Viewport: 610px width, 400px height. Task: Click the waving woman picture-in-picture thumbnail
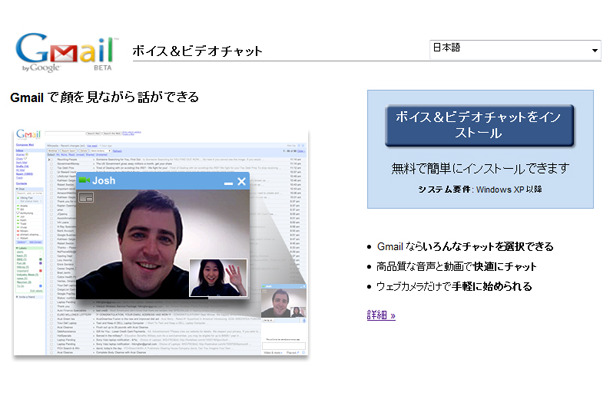click(218, 278)
